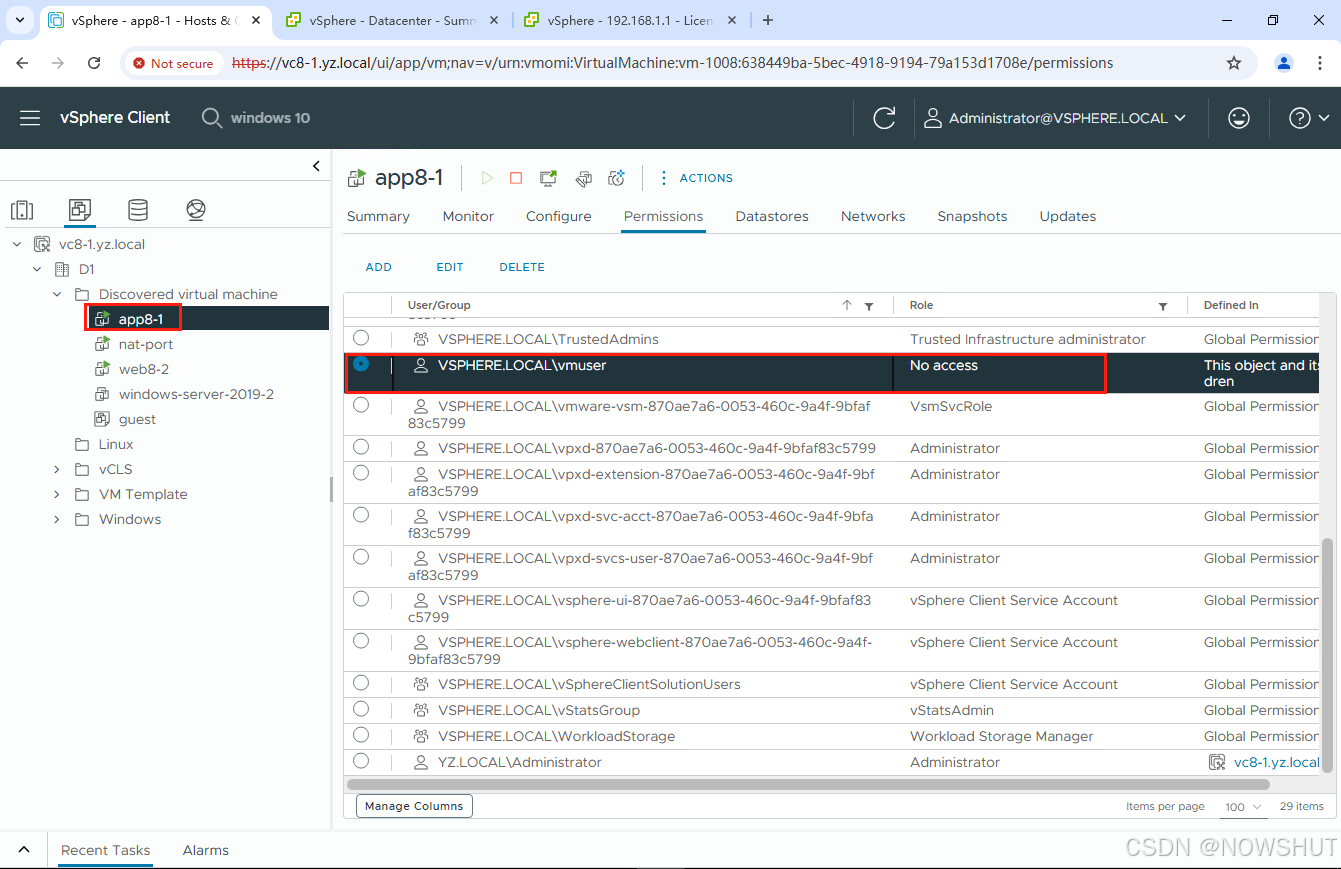
Task: Switch to Storage inventory view
Action: (138, 210)
